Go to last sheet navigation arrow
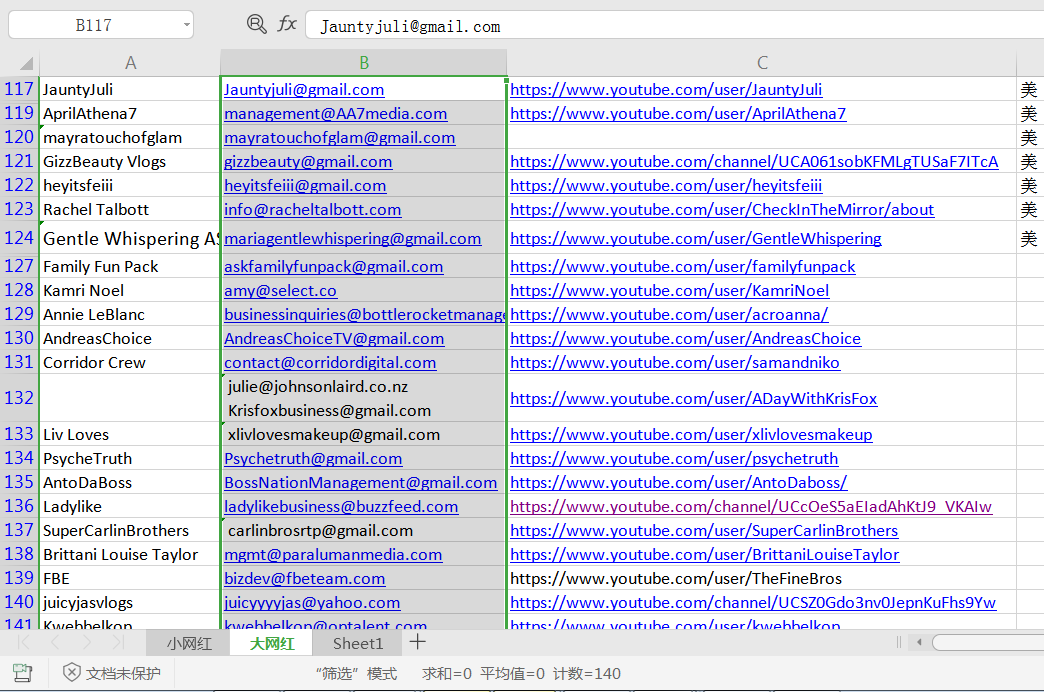The height and width of the screenshot is (692, 1044). pyautogui.click(x=118, y=643)
